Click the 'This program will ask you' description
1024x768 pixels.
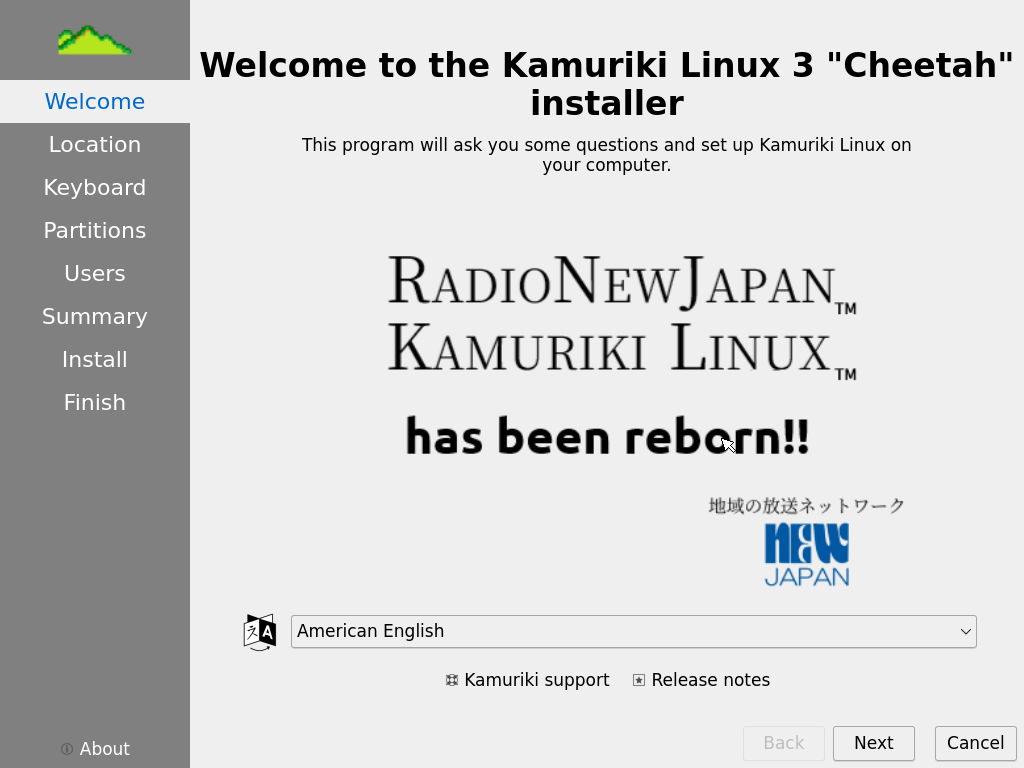(607, 155)
